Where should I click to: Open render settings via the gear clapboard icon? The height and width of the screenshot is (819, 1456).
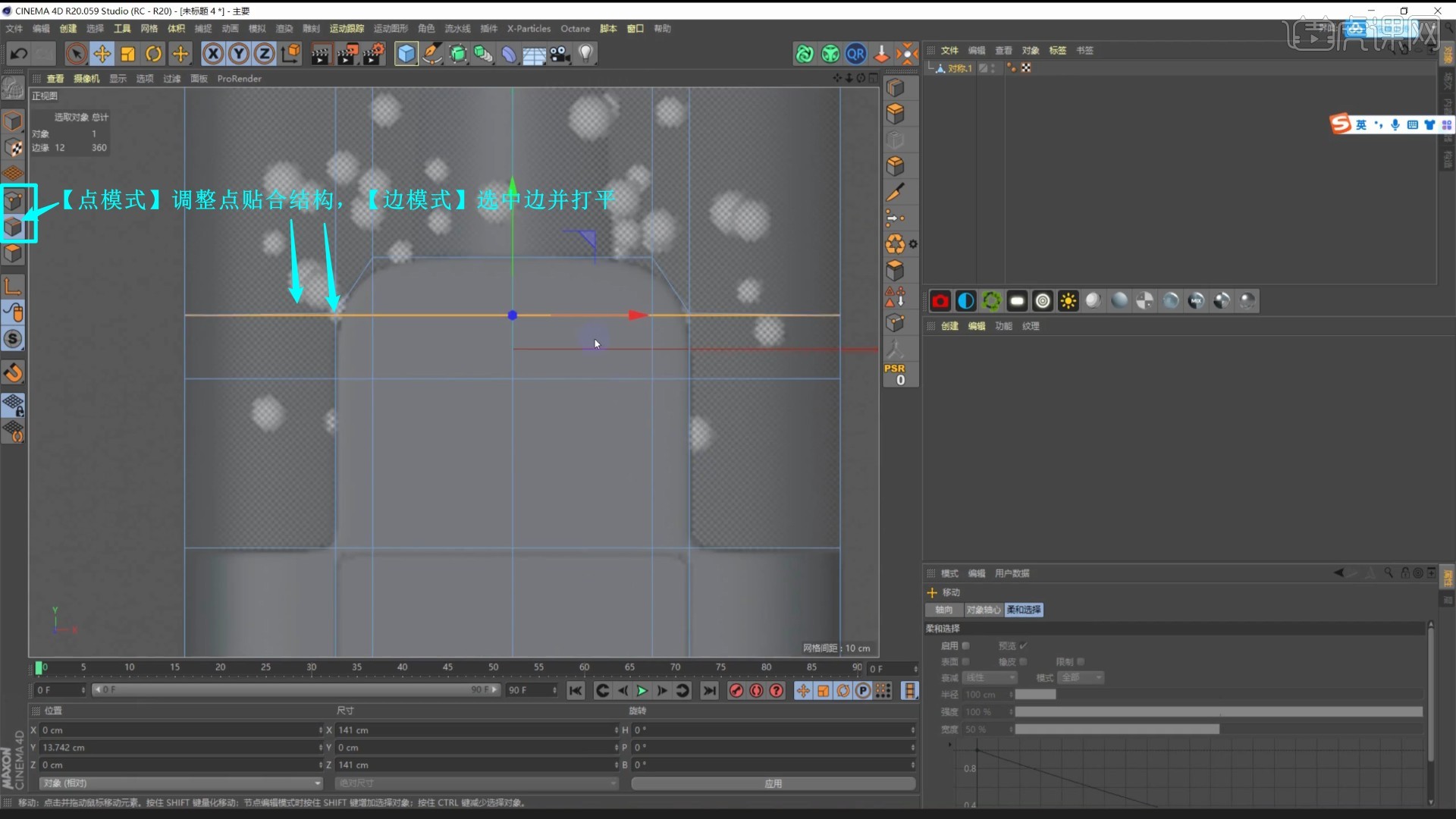click(373, 54)
